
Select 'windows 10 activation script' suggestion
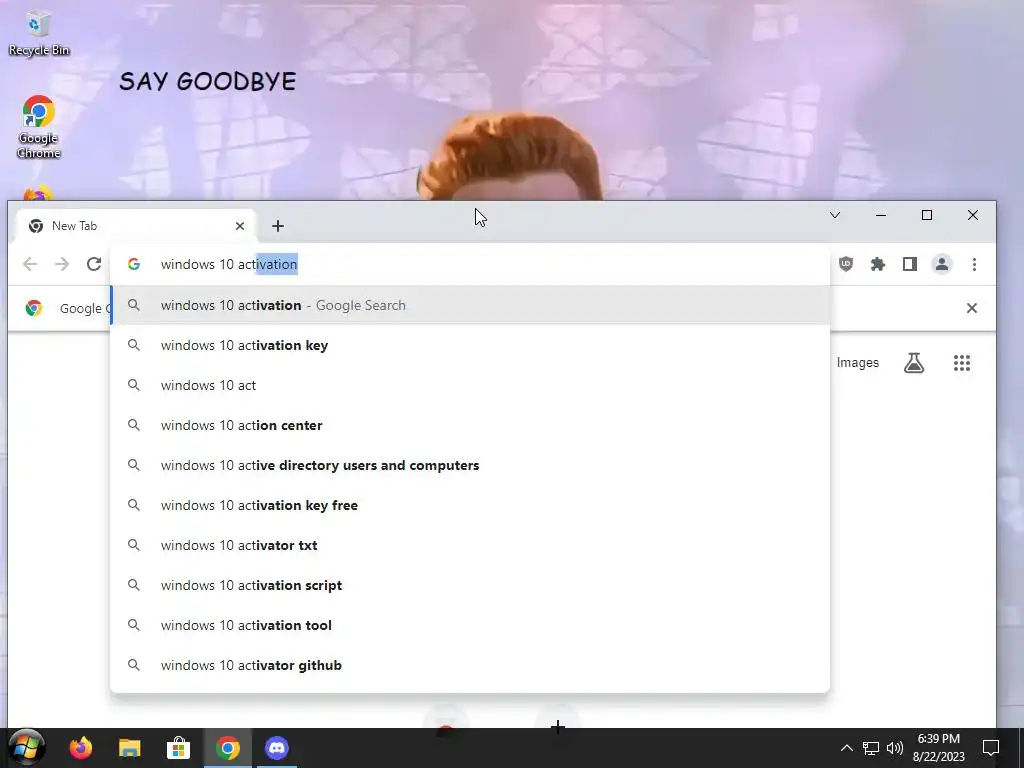[x=470, y=585]
